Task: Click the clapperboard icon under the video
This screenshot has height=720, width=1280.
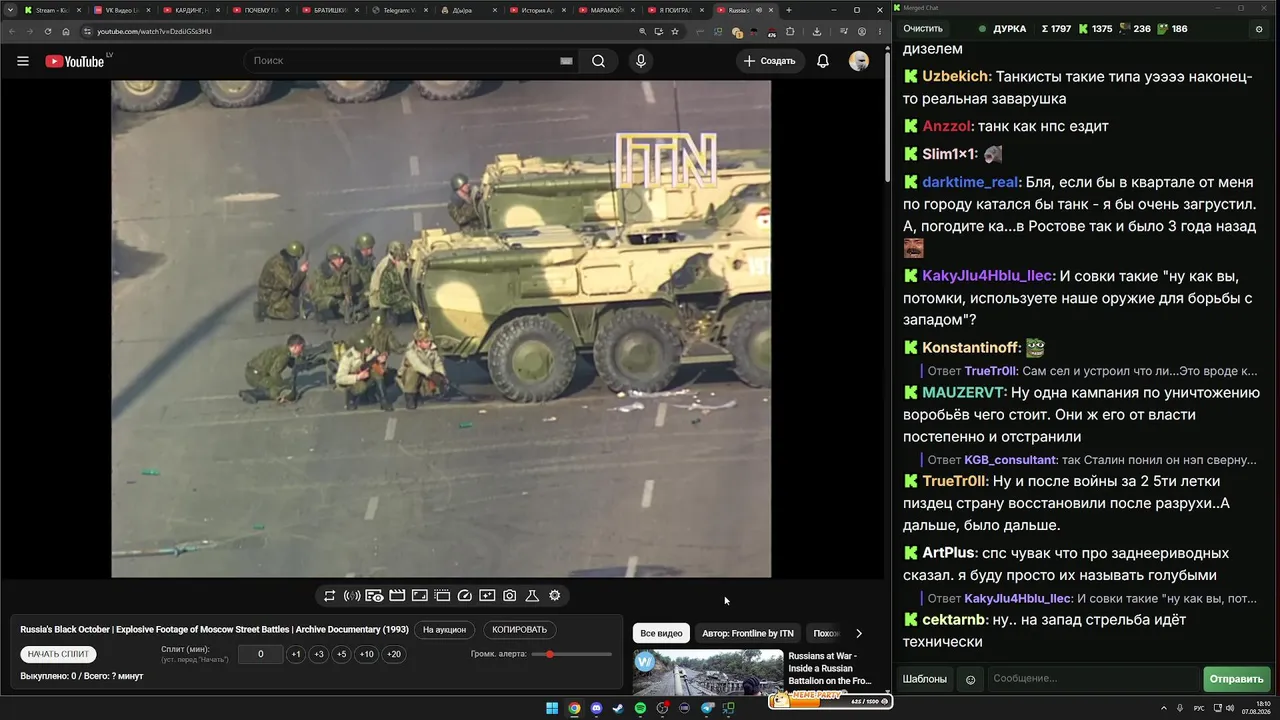Action: 397,596
